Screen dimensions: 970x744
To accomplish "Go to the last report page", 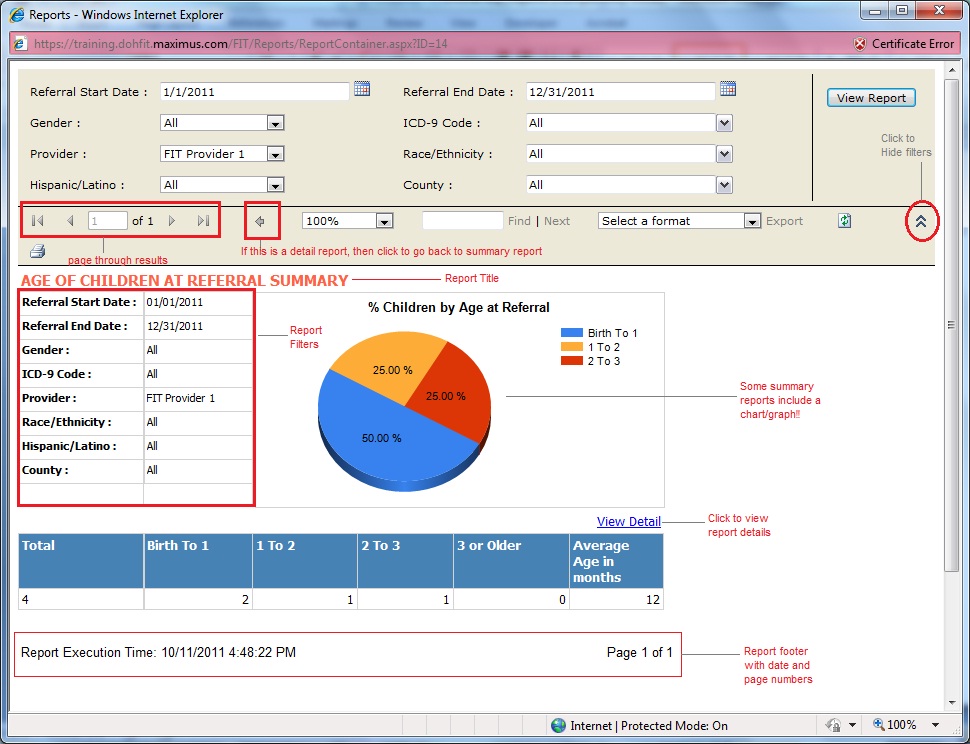I will (204, 221).
